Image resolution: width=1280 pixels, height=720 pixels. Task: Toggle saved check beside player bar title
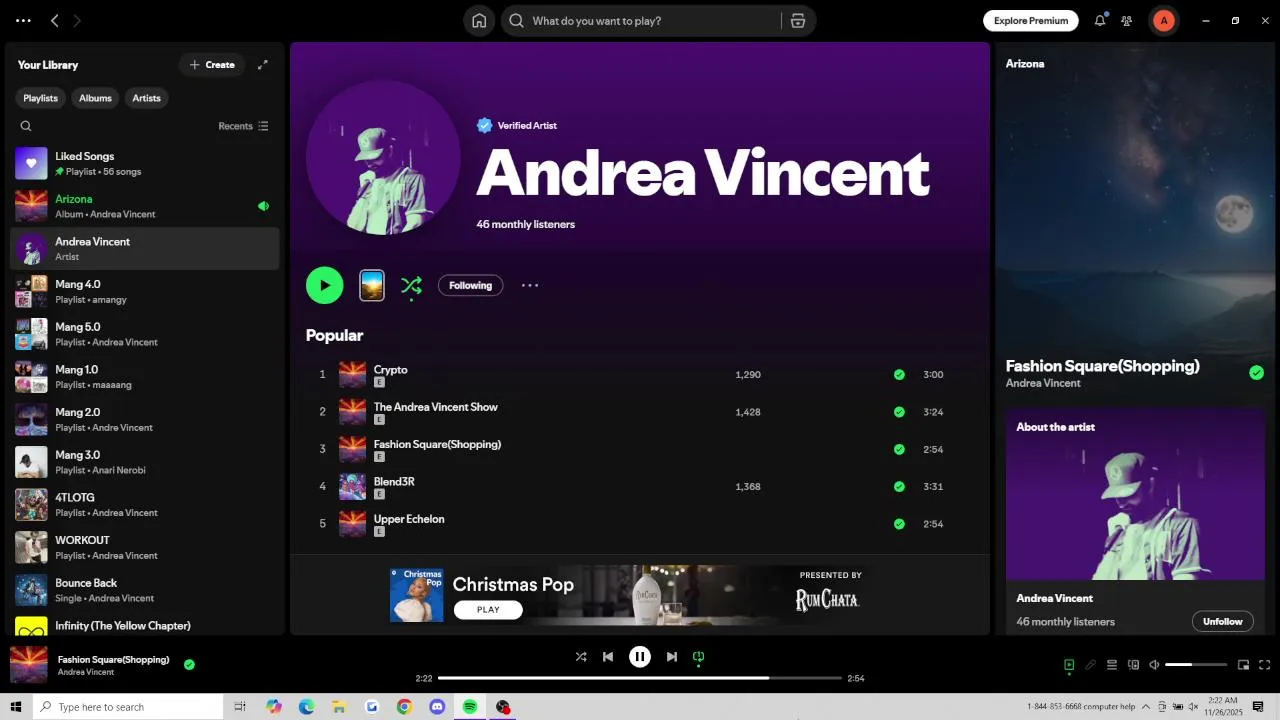[x=189, y=664]
